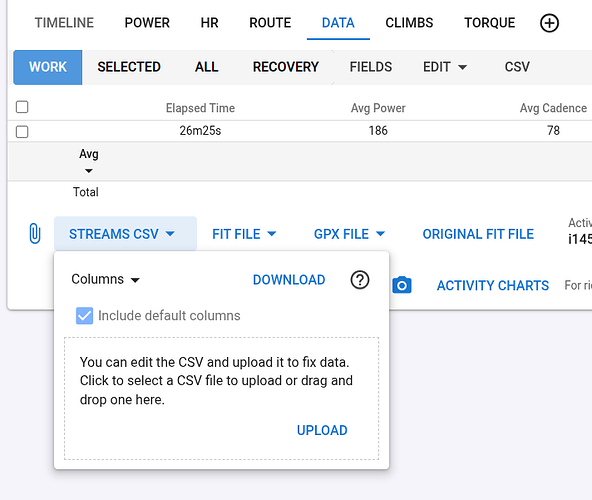592x500 pixels.
Task: Click the DOWNLOAD button
Action: [289, 280]
